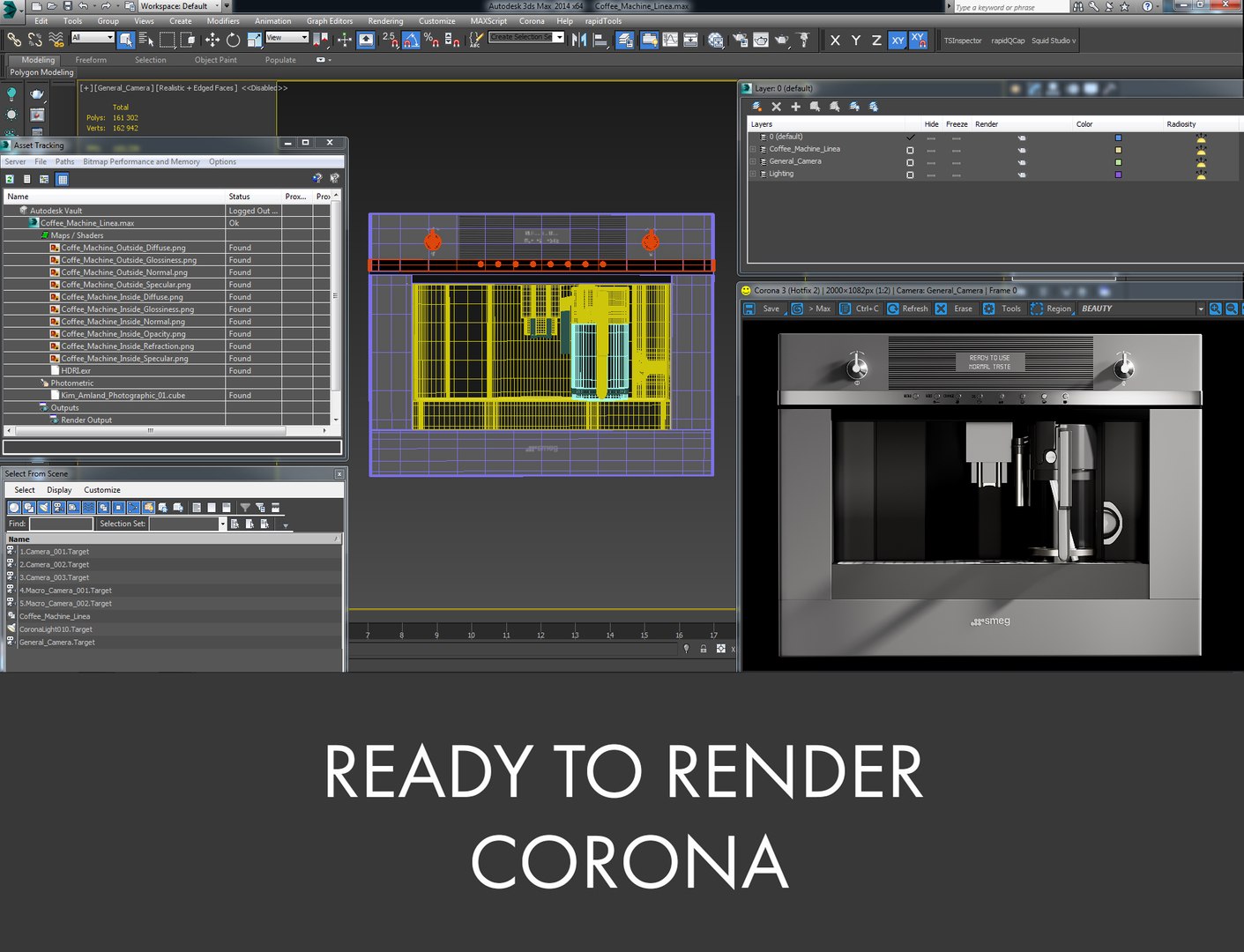Toggle the Percent Snap icon
The height and width of the screenshot is (952, 1244).
point(431,40)
